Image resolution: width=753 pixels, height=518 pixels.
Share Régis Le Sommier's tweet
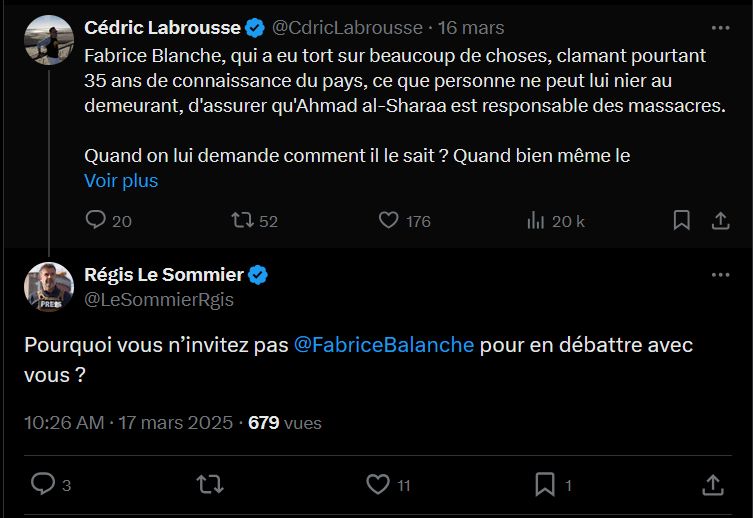(x=713, y=484)
